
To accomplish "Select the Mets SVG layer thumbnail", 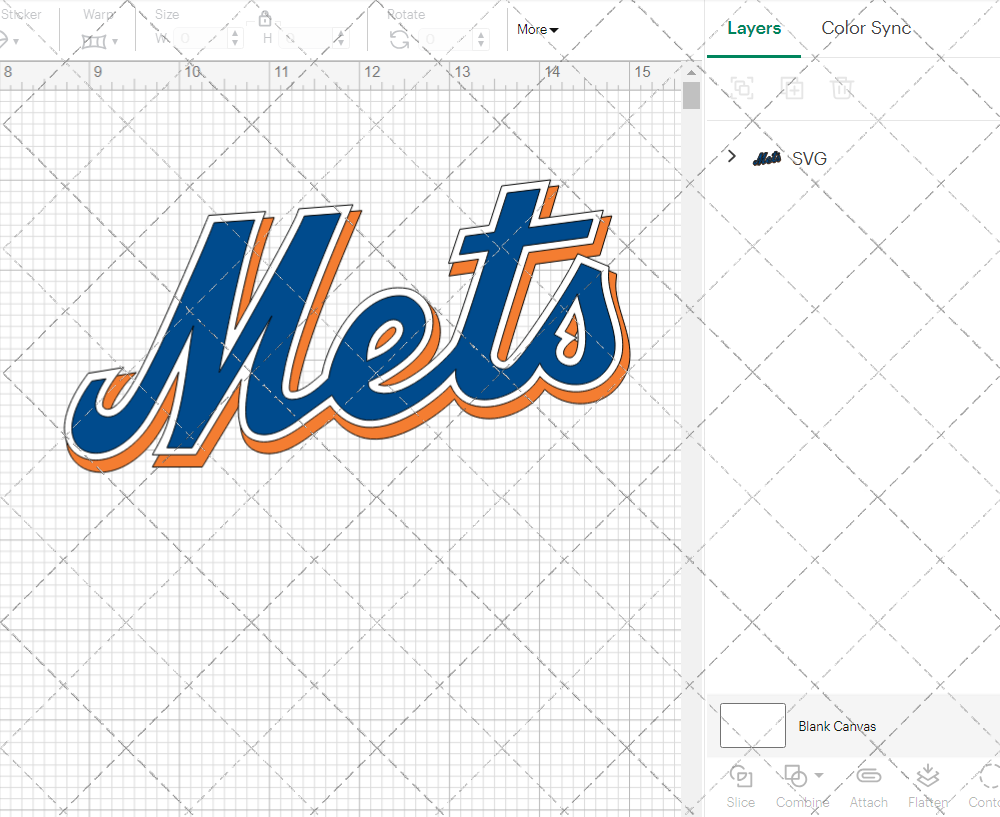I will pos(767,158).
